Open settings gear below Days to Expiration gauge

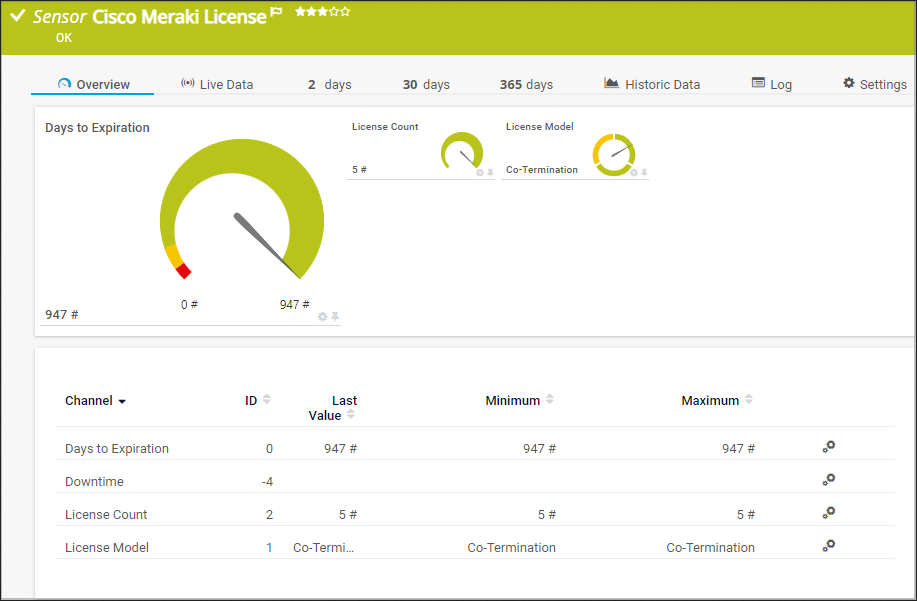coord(322,316)
